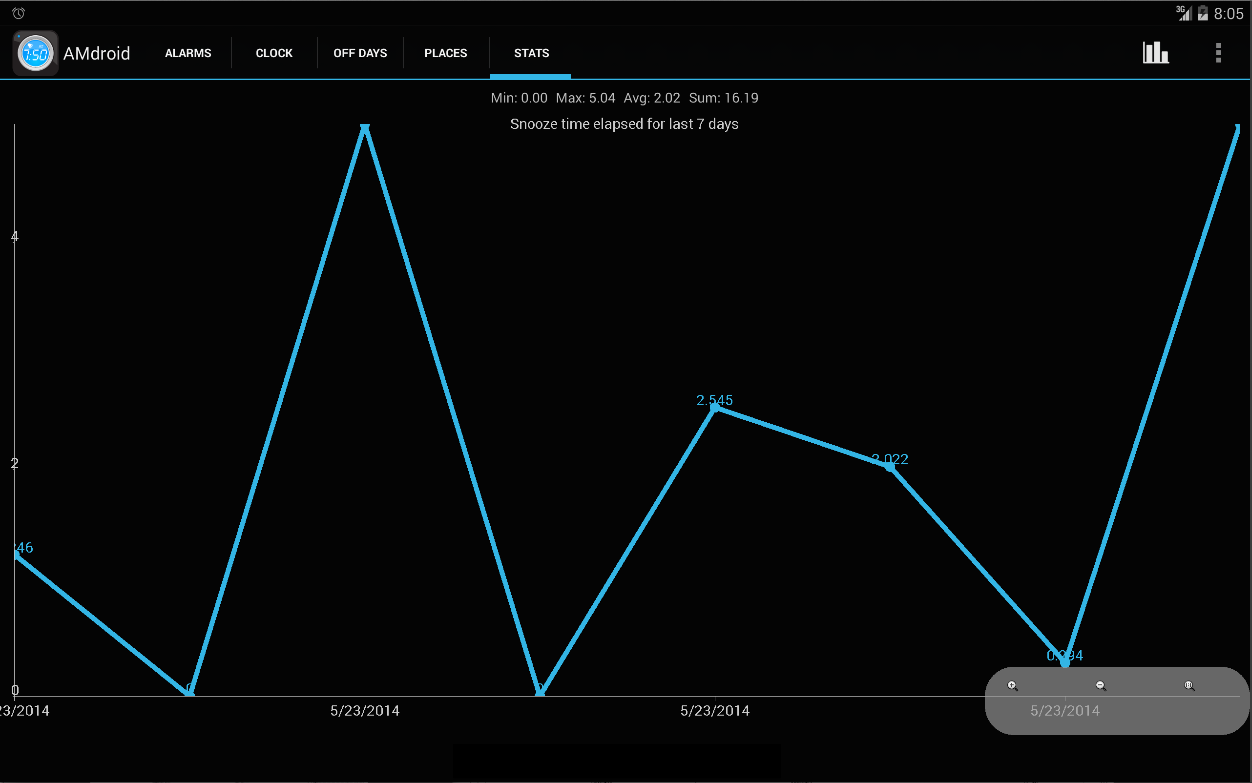Tap the AMdroid clock app icon
Viewport: 1252px width, 783px height.
tap(35, 53)
